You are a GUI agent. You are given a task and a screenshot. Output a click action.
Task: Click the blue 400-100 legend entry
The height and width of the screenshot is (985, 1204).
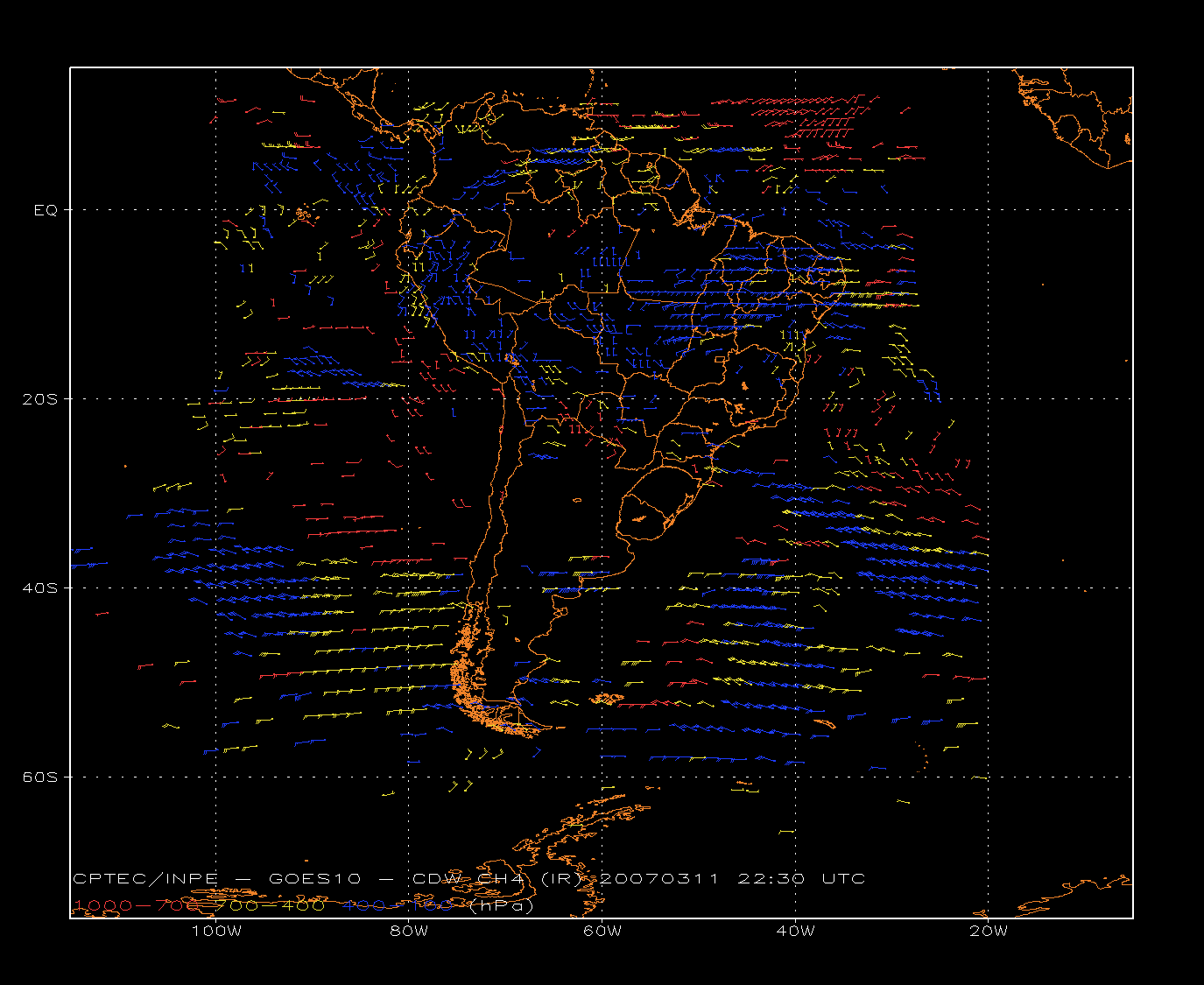pos(398,905)
